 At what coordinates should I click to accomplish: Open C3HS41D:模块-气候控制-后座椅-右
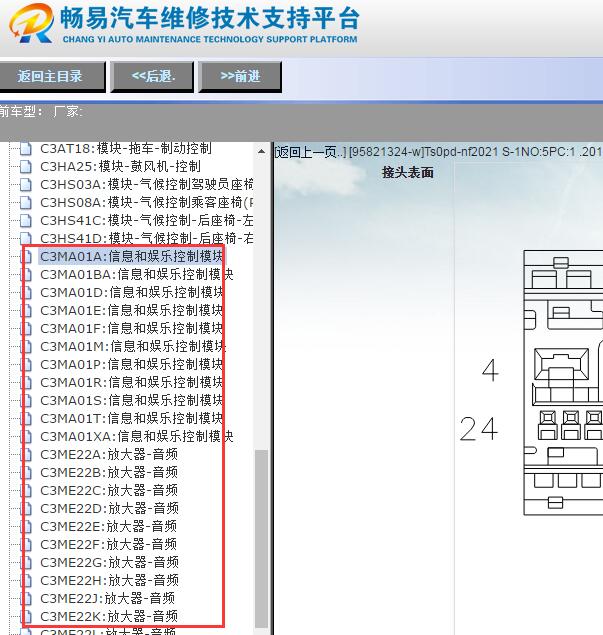(147, 238)
